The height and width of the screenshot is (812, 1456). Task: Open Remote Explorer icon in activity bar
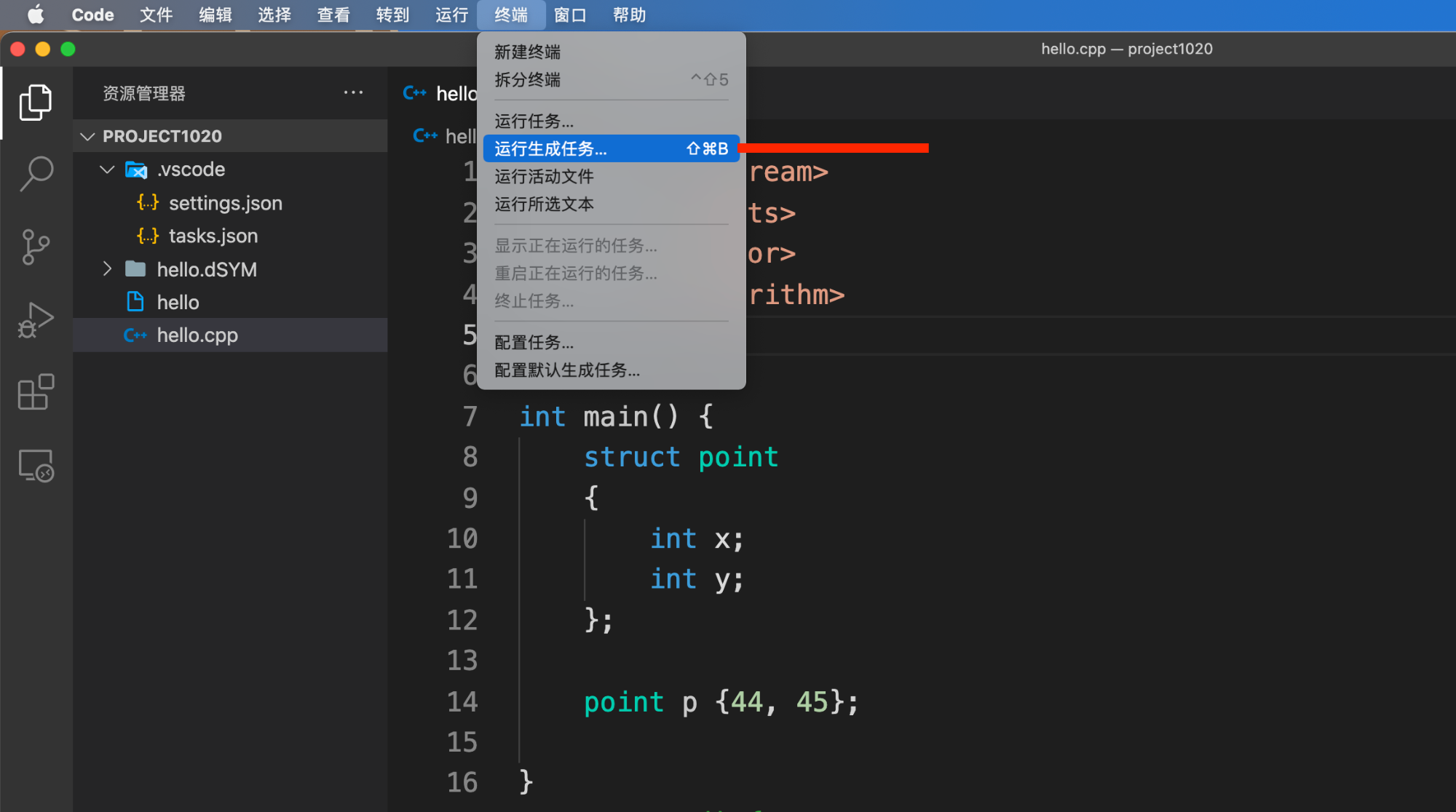coord(36,465)
